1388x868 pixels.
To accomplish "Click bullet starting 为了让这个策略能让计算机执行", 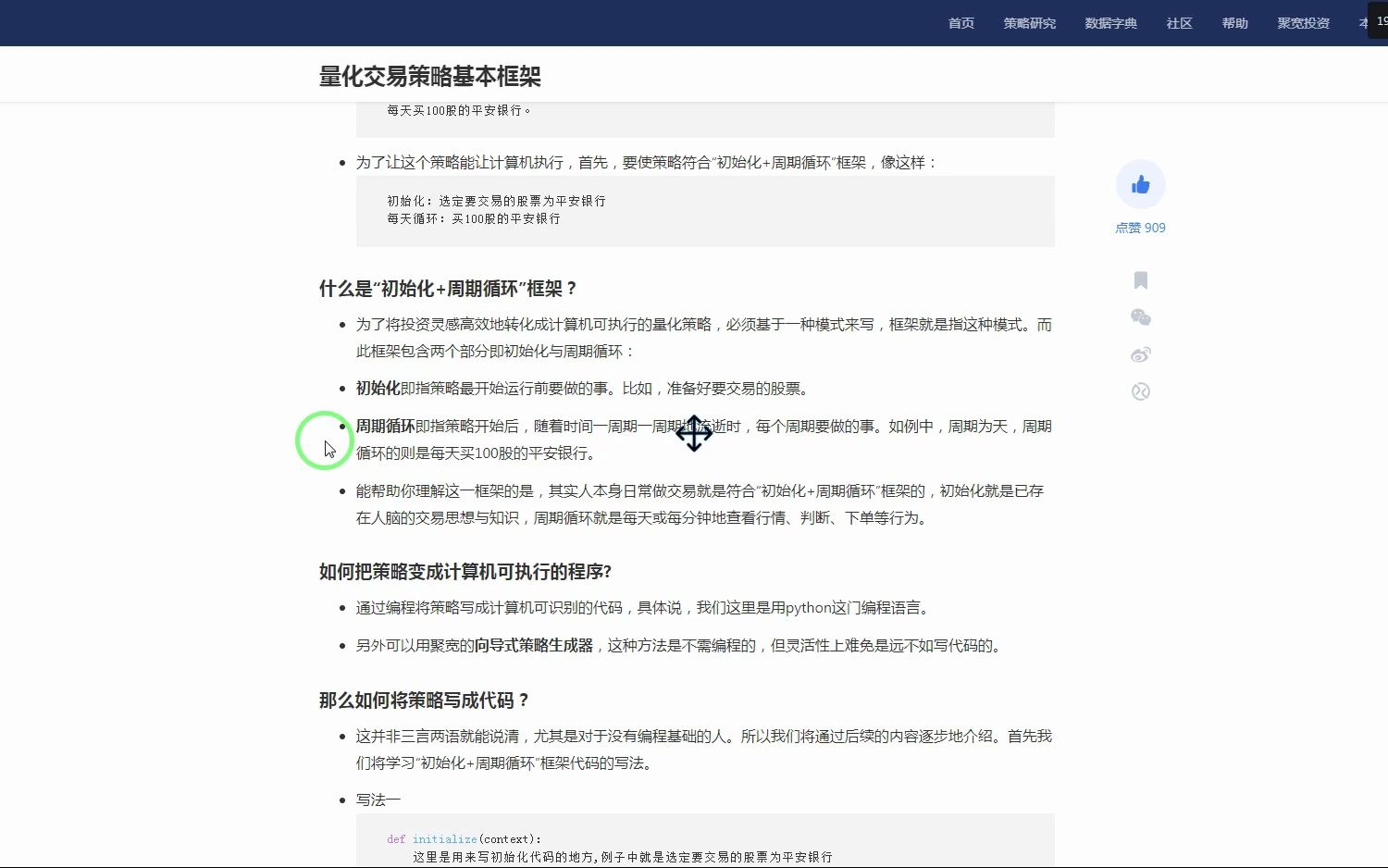I will 648,163.
